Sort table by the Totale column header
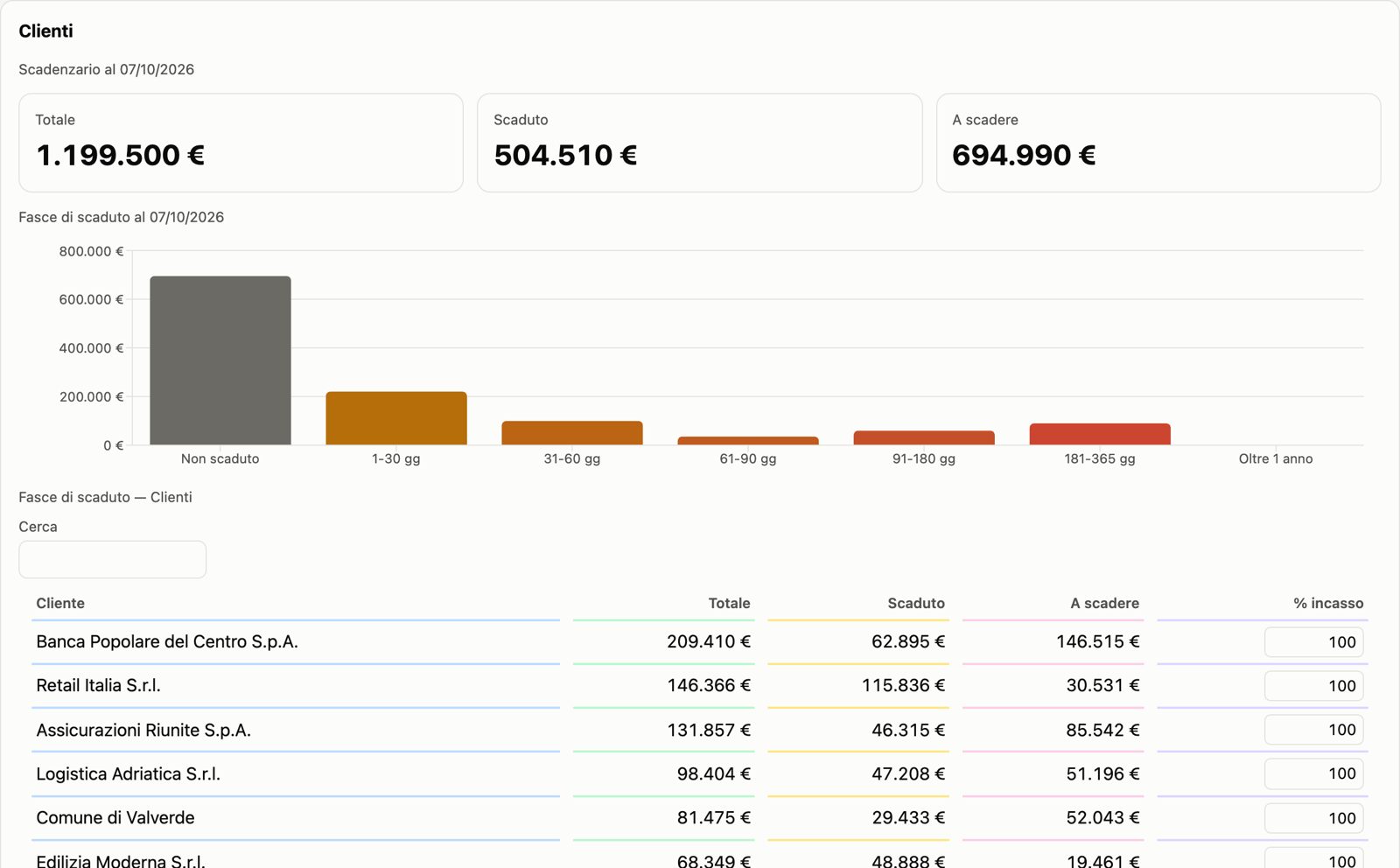This screenshot has height=868, width=1400. pyautogui.click(x=729, y=603)
